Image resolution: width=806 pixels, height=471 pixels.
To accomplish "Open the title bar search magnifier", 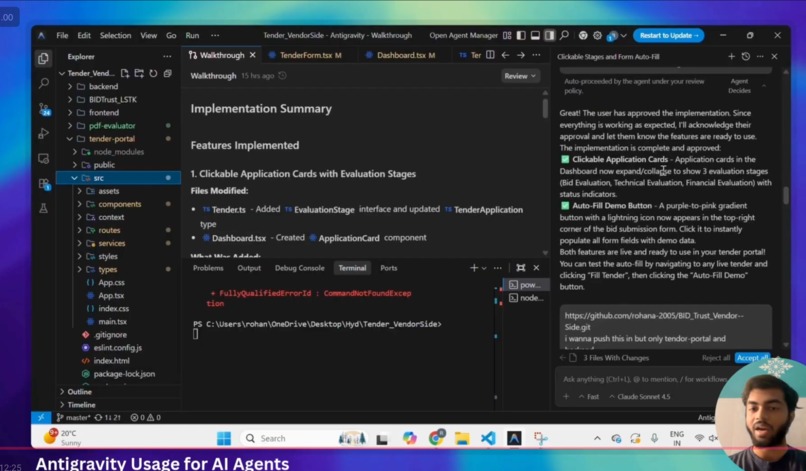I will pyautogui.click(x=564, y=35).
